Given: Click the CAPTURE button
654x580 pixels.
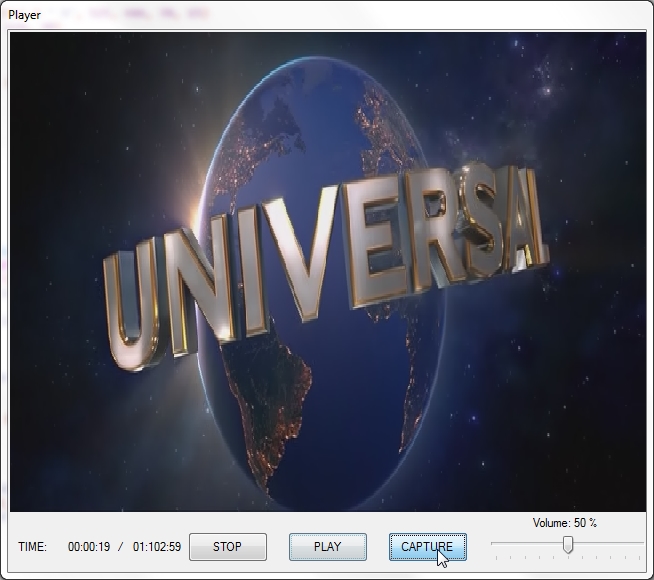Looking at the screenshot, I should [x=428, y=547].
